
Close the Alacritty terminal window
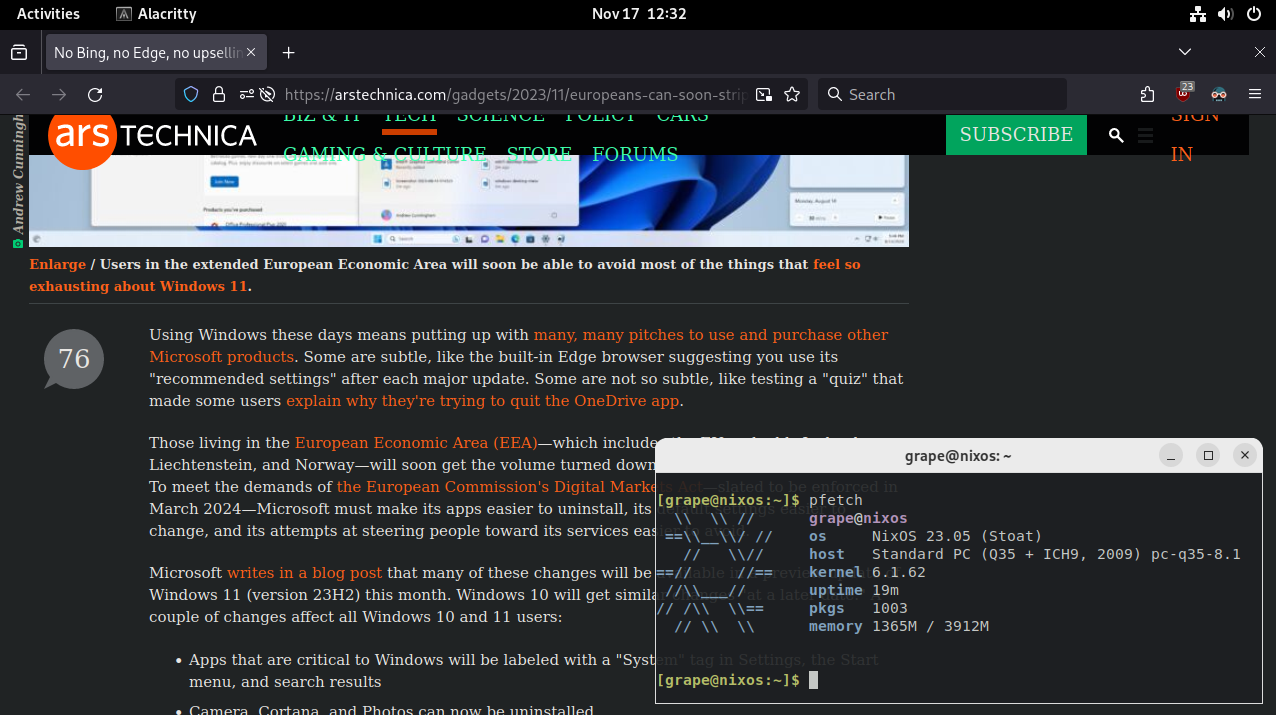1244,455
